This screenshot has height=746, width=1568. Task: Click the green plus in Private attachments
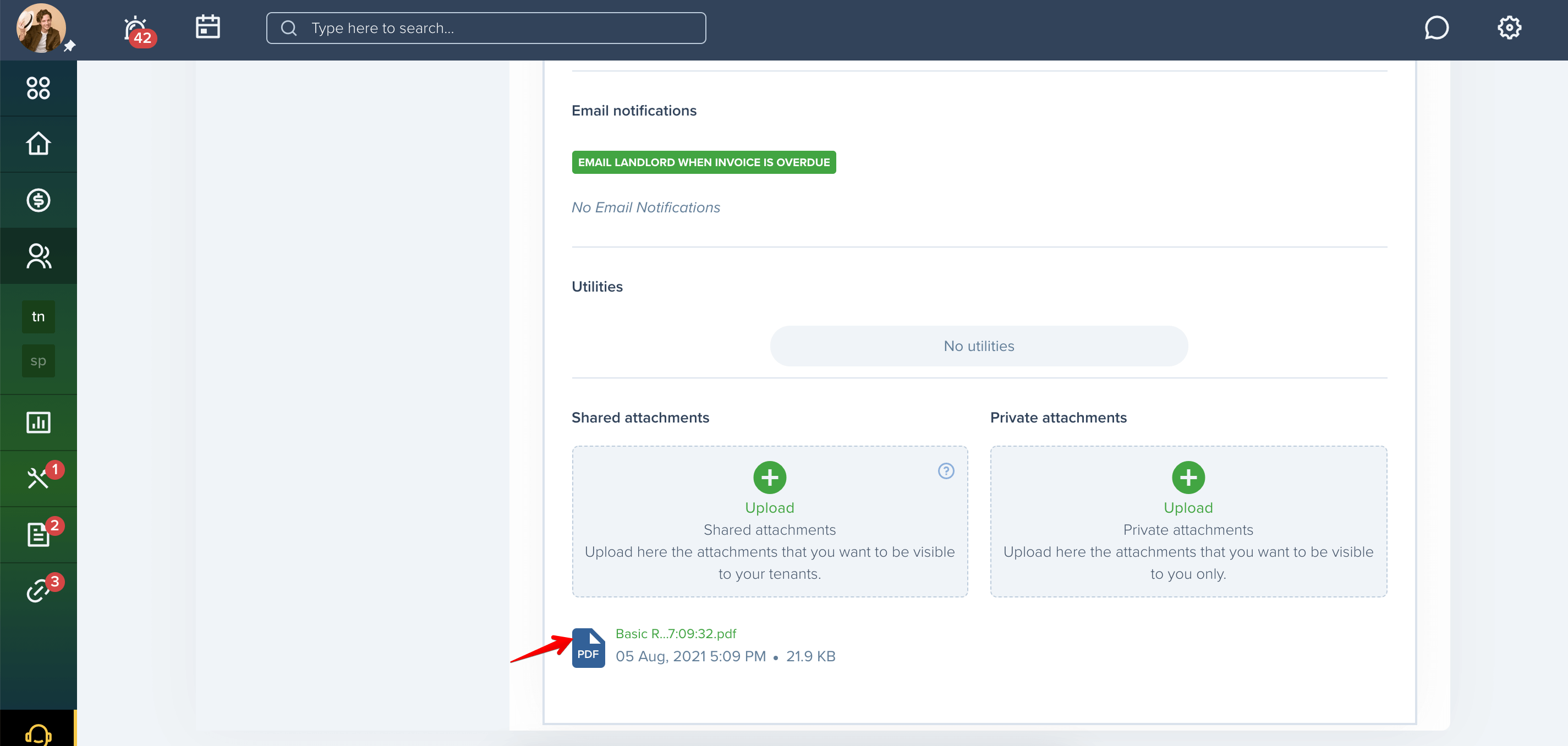[x=1188, y=478]
